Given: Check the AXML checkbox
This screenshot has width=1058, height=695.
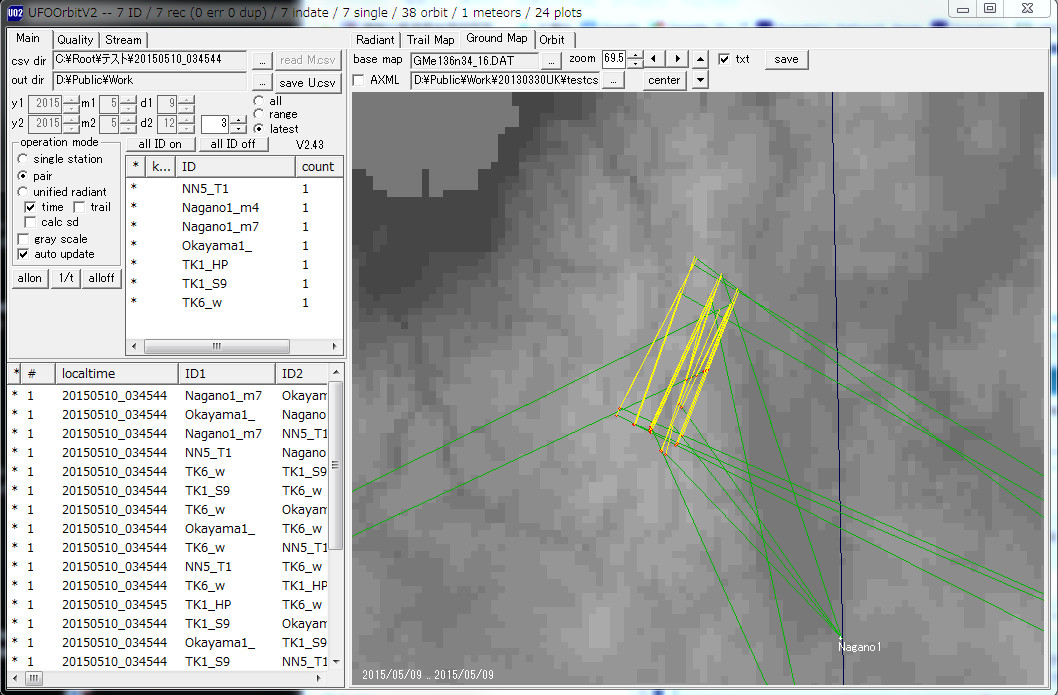Looking at the screenshot, I should (x=358, y=80).
